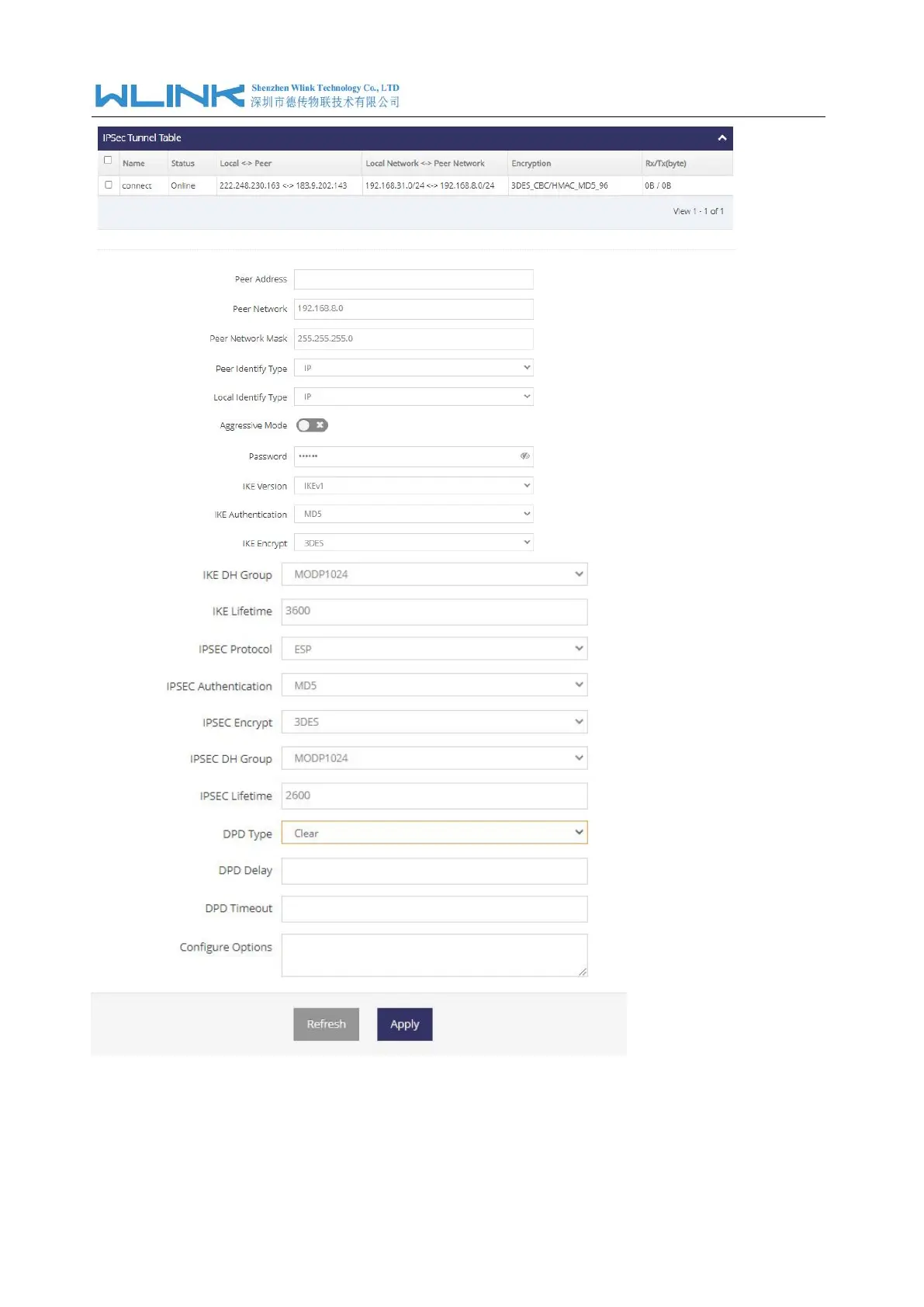Collapse the IPSec Tunnel Table panel
Image resolution: width=924 pixels, height=1307 pixels.
(x=722, y=138)
